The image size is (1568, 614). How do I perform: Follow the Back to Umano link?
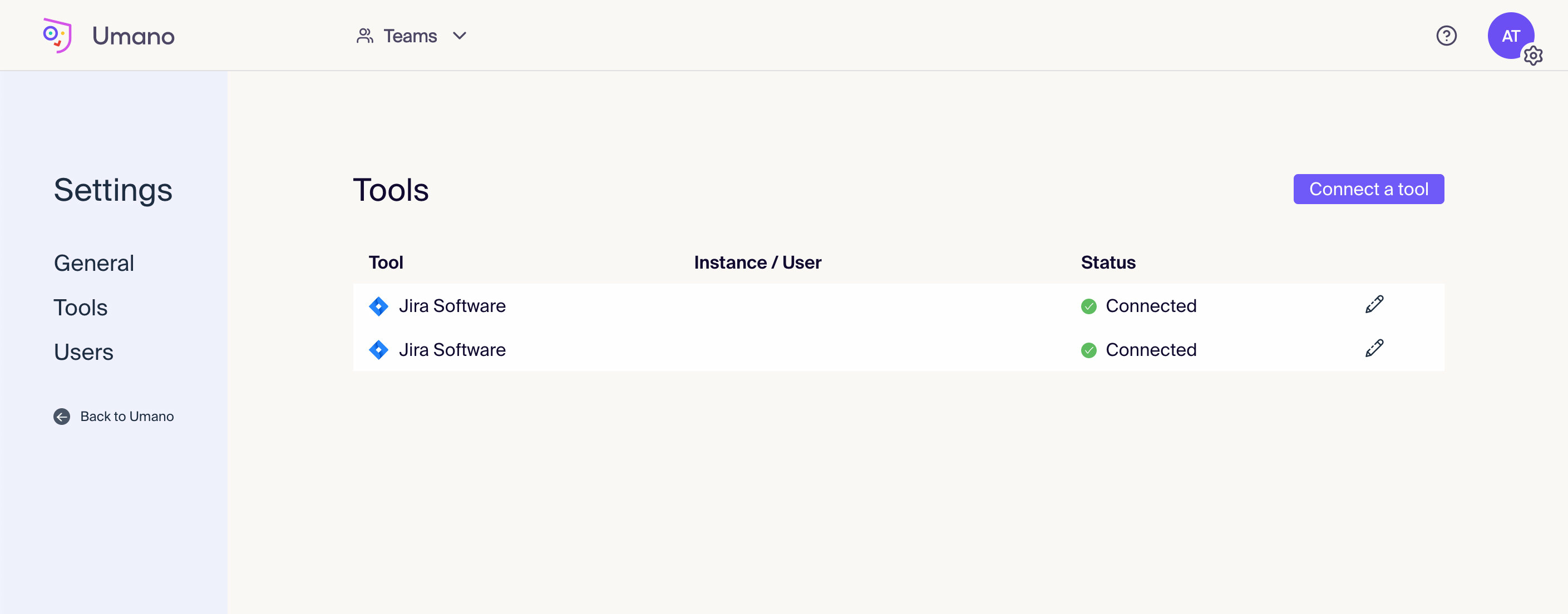click(127, 416)
